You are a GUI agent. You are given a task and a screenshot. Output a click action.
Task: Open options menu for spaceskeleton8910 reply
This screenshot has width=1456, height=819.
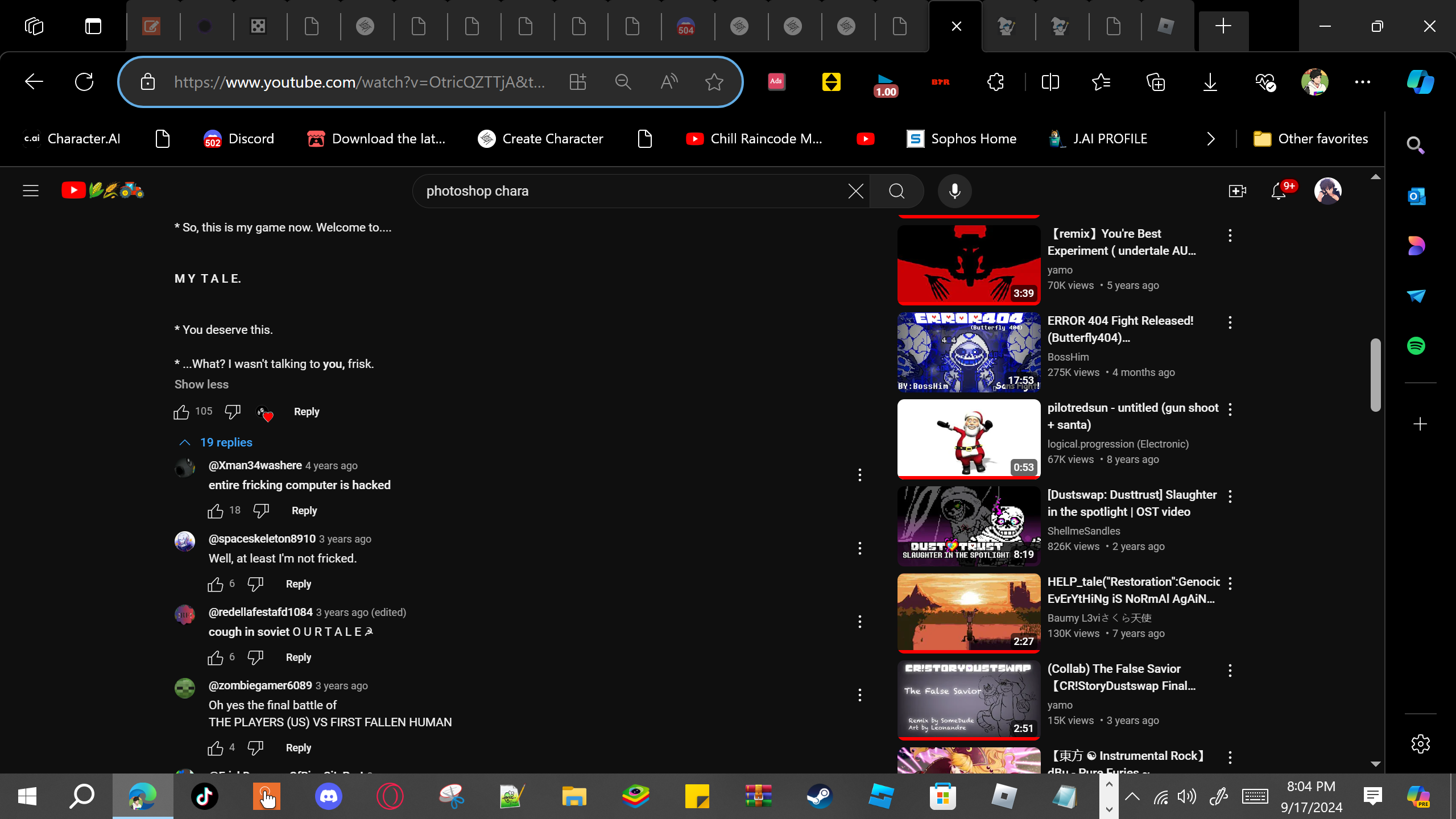point(859,548)
